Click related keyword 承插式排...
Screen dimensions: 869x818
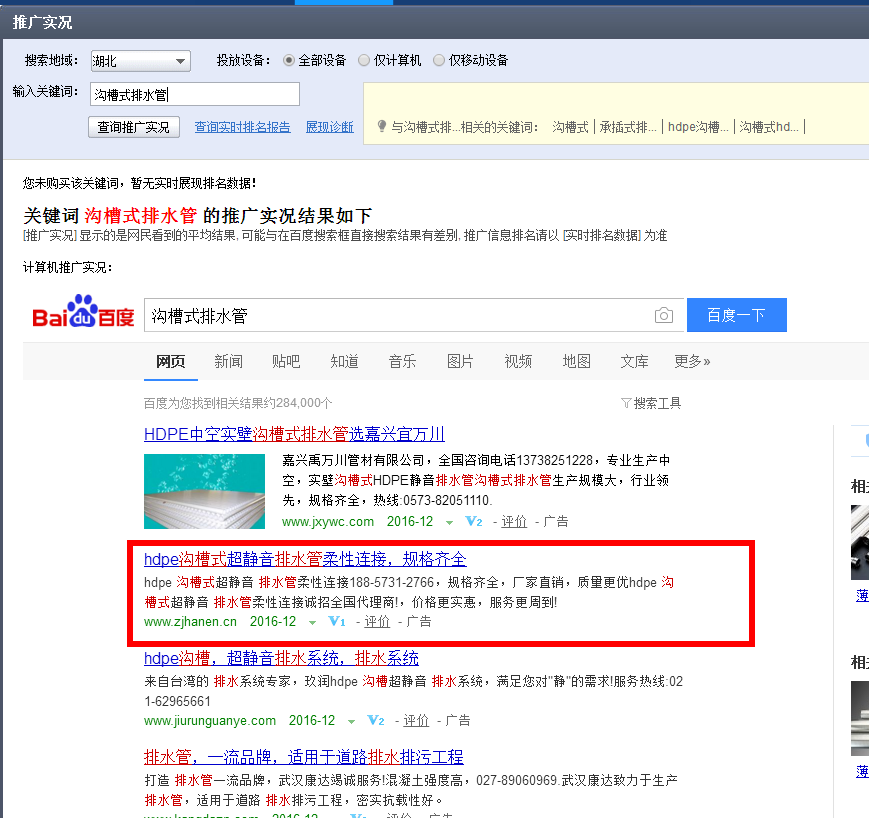(x=628, y=127)
